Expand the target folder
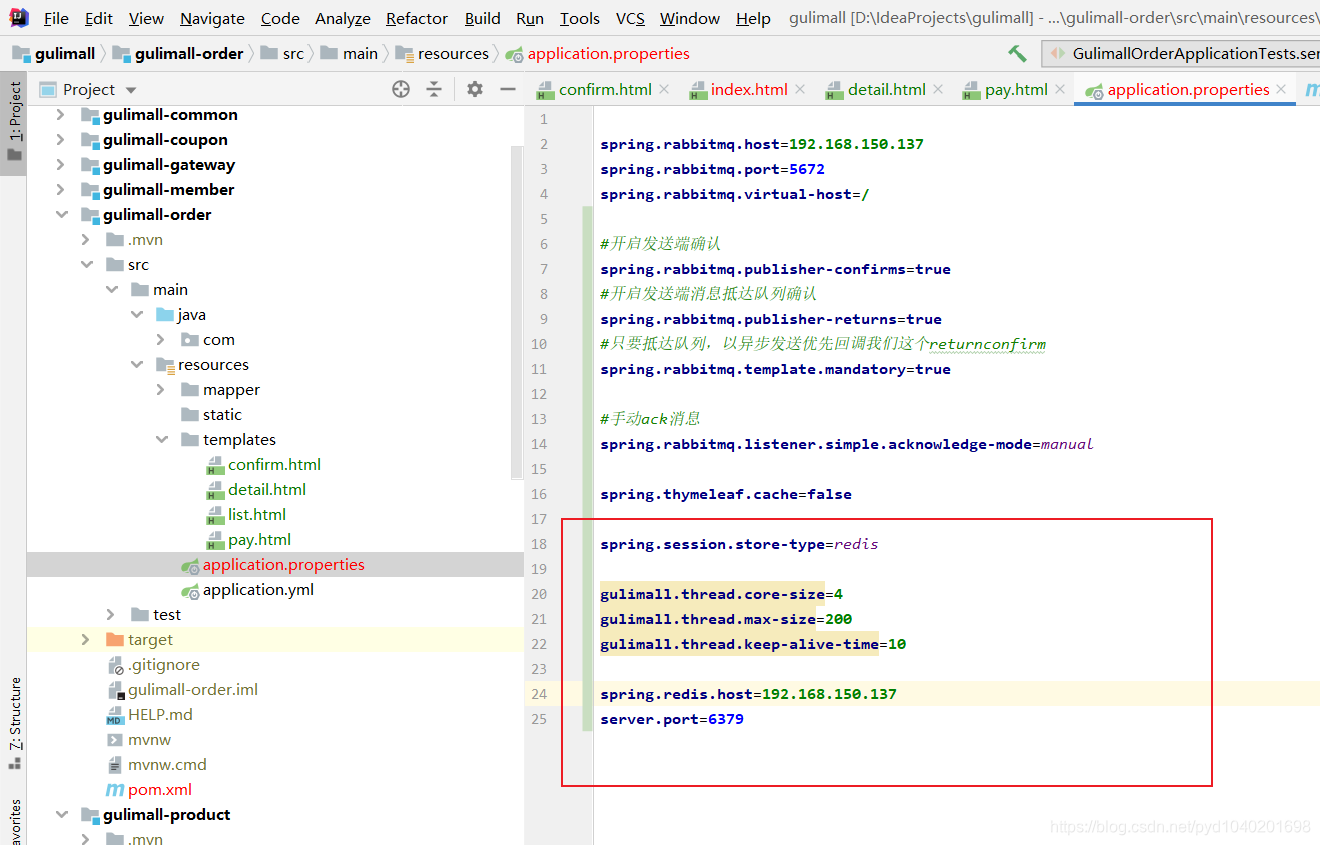Screen dimensions: 1320x845 click(86, 639)
